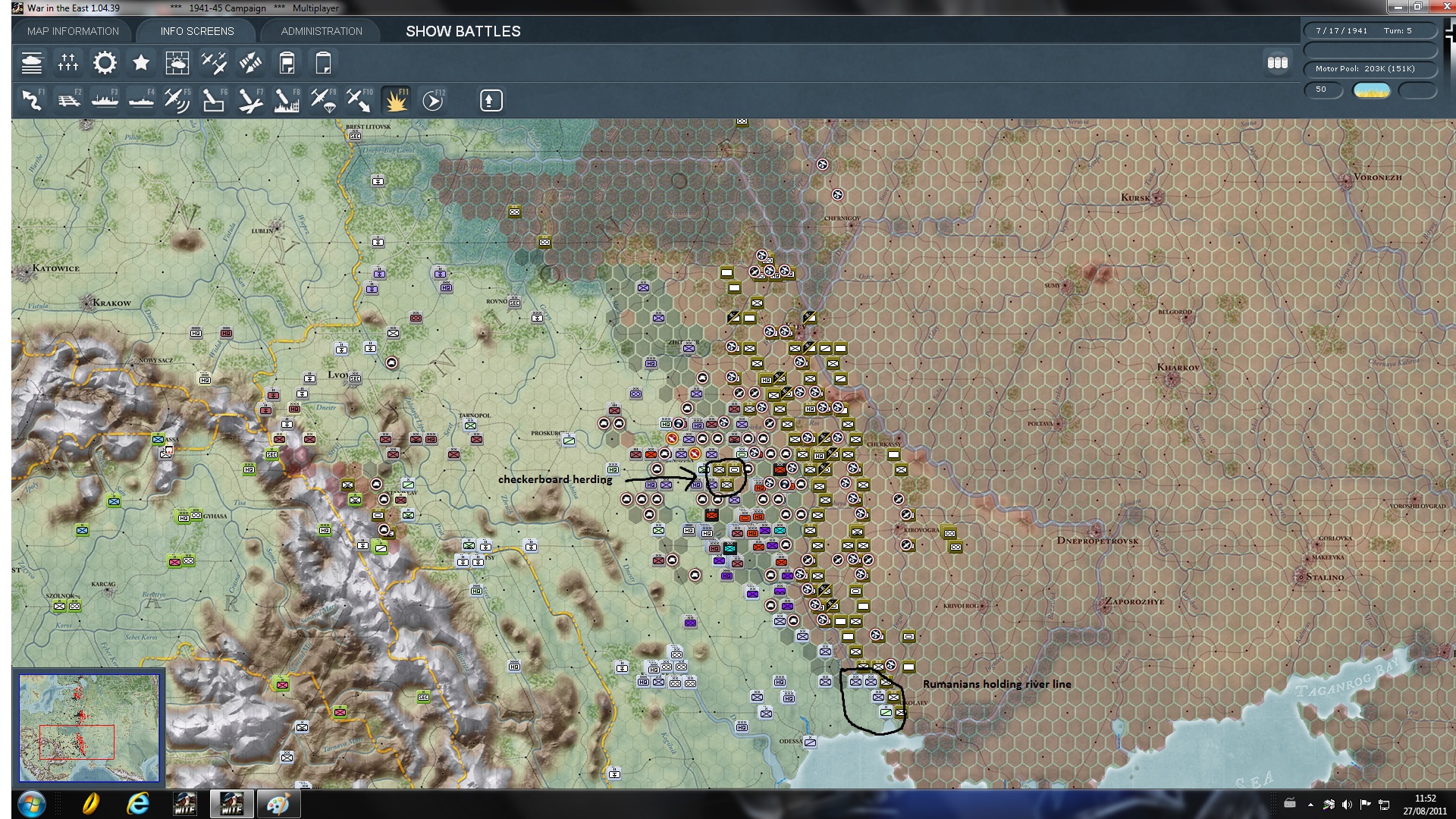Switch to the Info Screens tab
This screenshot has width=1456, height=819.
[x=197, y=31]
